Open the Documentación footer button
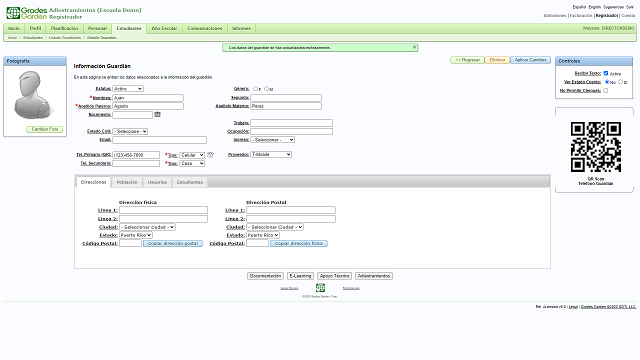The image size is (640, 360). point(265,276)
